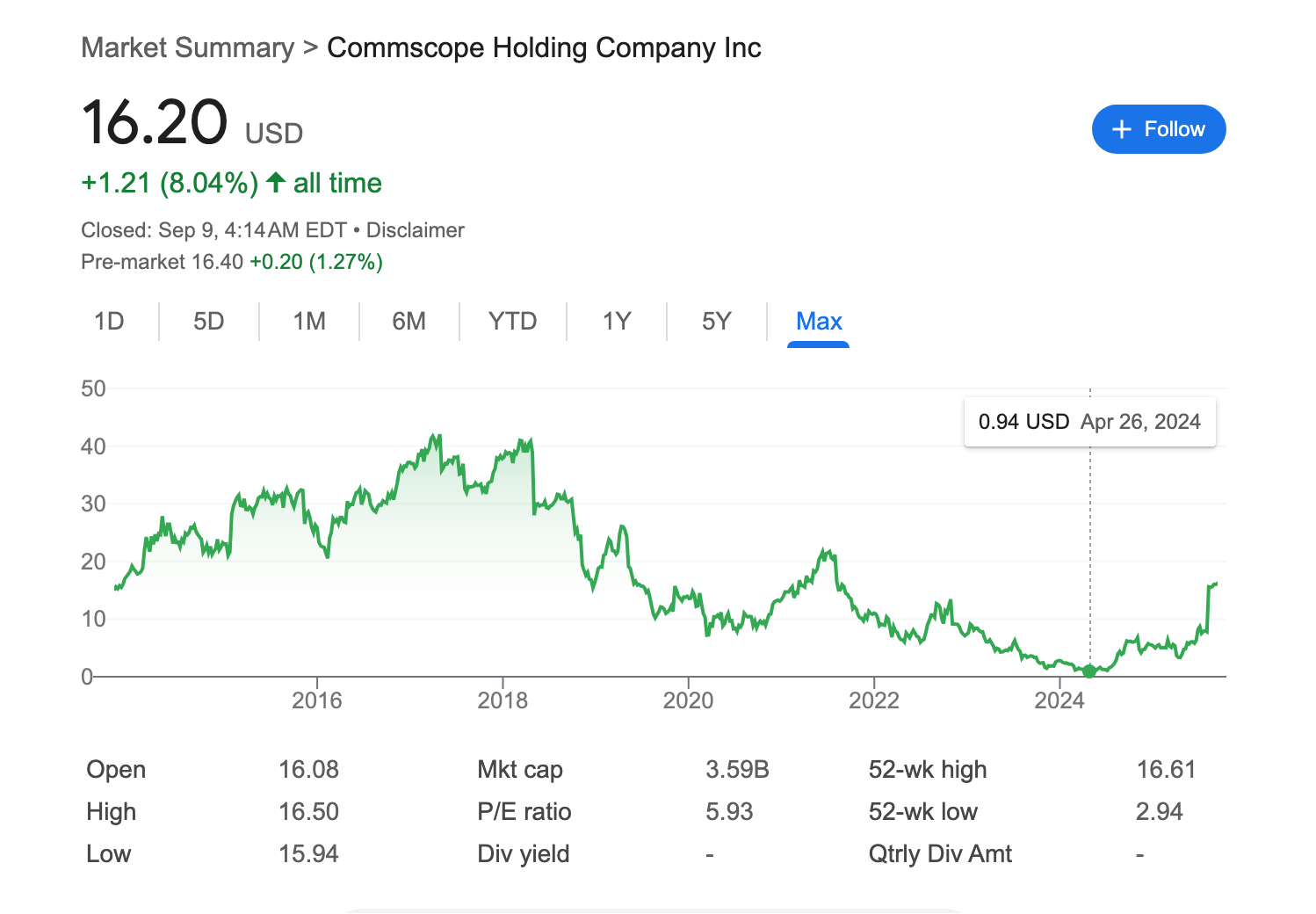Click the plus icon on the Follow button
This screenshot has height=914, width=1316.
[x=1121, y=129]
